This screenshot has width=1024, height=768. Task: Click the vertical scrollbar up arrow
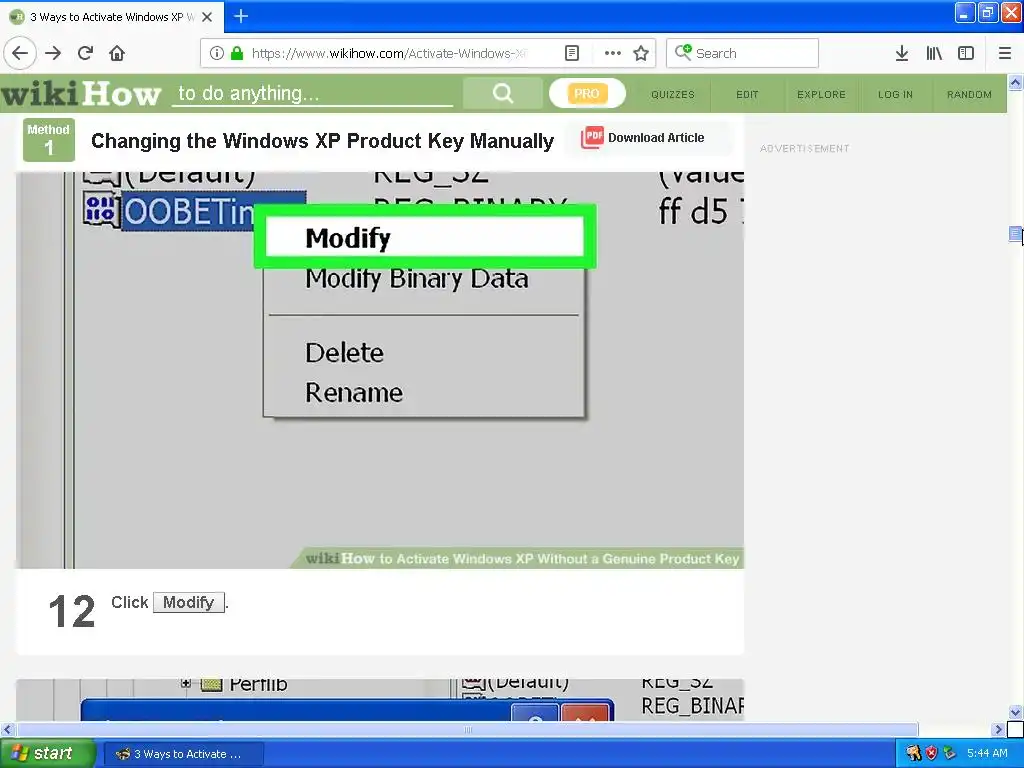1015,82
